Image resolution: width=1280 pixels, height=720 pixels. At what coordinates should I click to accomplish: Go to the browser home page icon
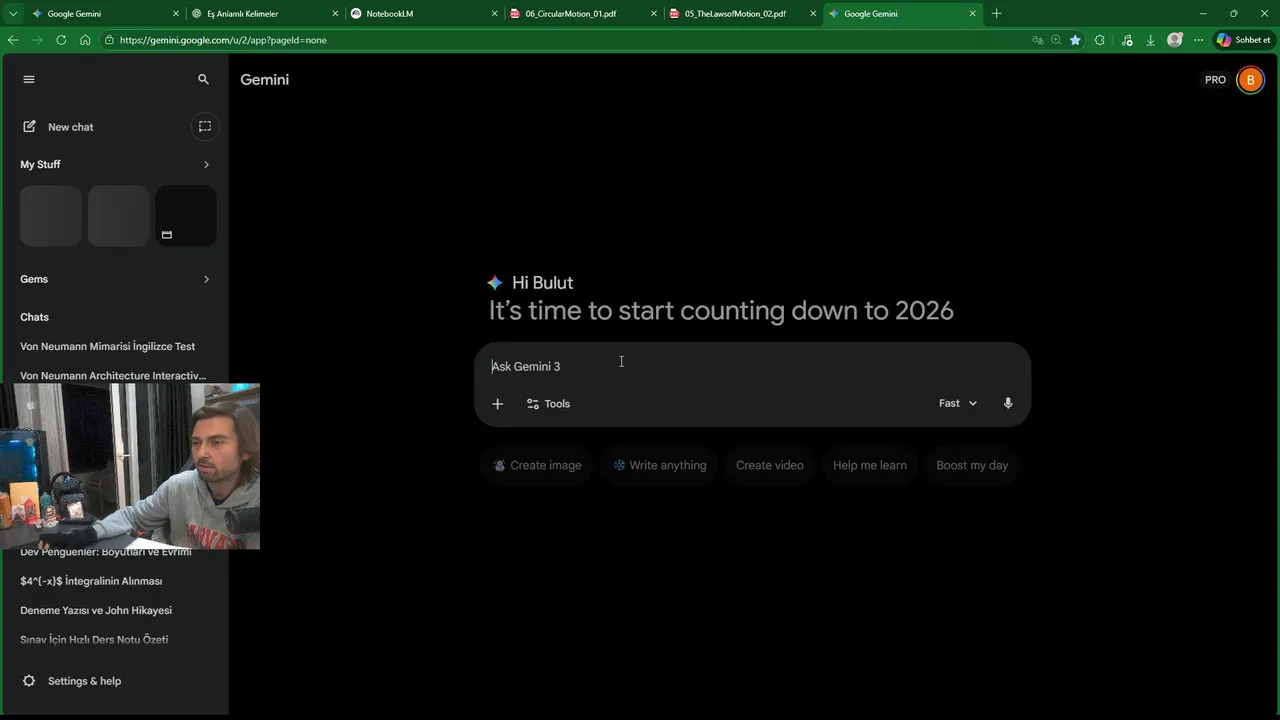85,40
